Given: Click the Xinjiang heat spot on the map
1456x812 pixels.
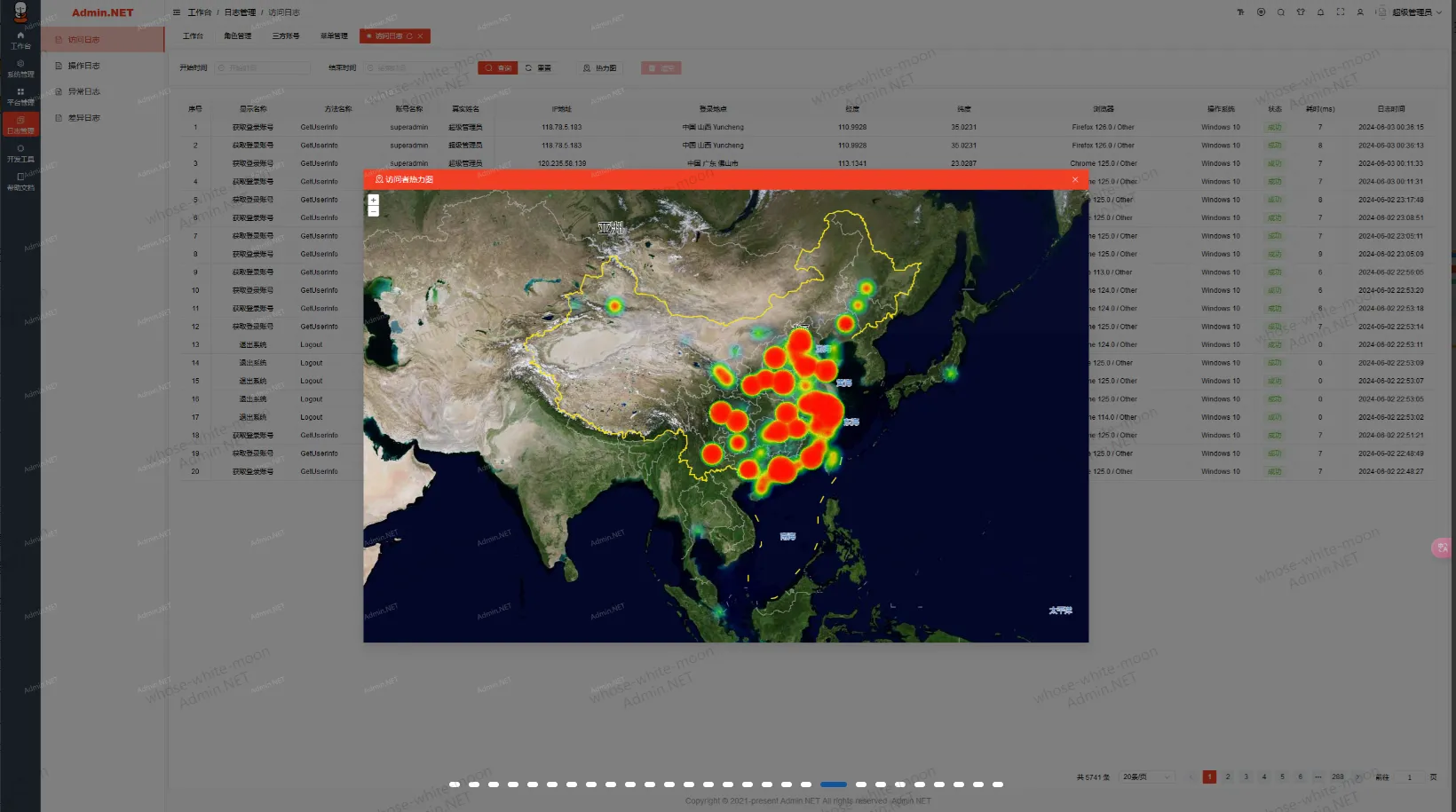Looking at the screenshot, I should click(613, 306).
